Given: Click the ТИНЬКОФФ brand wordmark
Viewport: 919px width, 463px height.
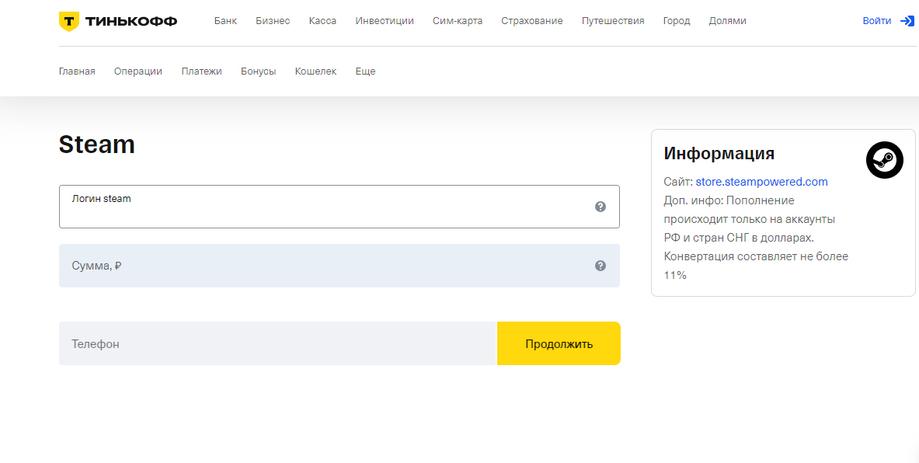Looking at the screenshot, I should [x=131, y=22].
